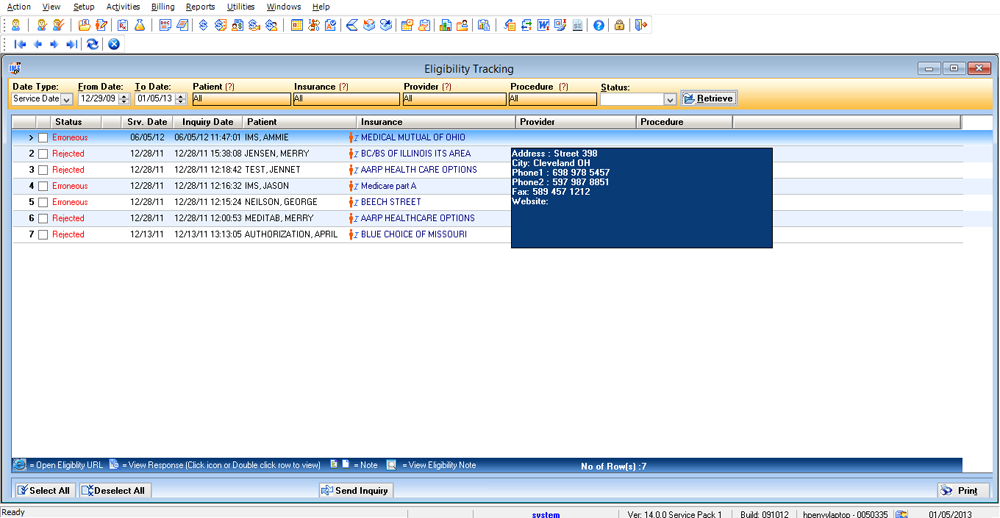Tick checkbox for TEST, JENNET row

[43, 170]
